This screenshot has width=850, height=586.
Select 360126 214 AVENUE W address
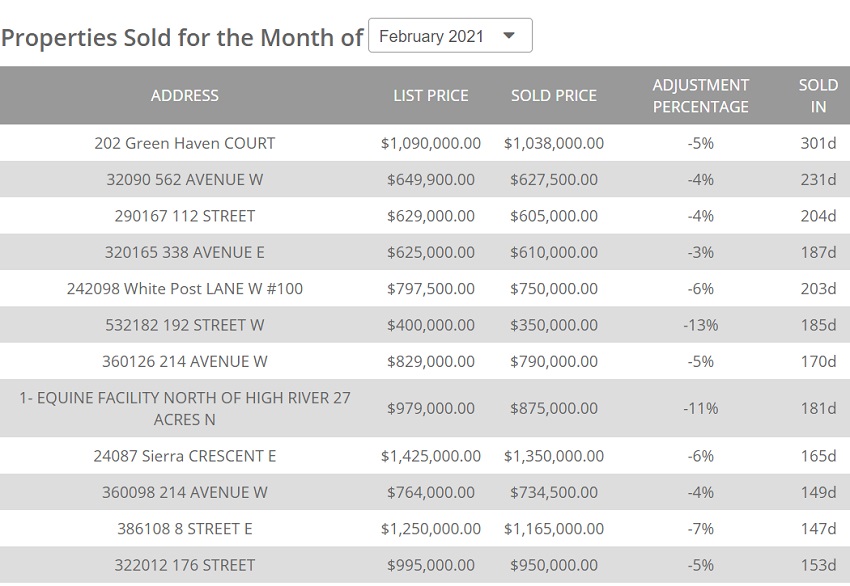tap(184, 361)
